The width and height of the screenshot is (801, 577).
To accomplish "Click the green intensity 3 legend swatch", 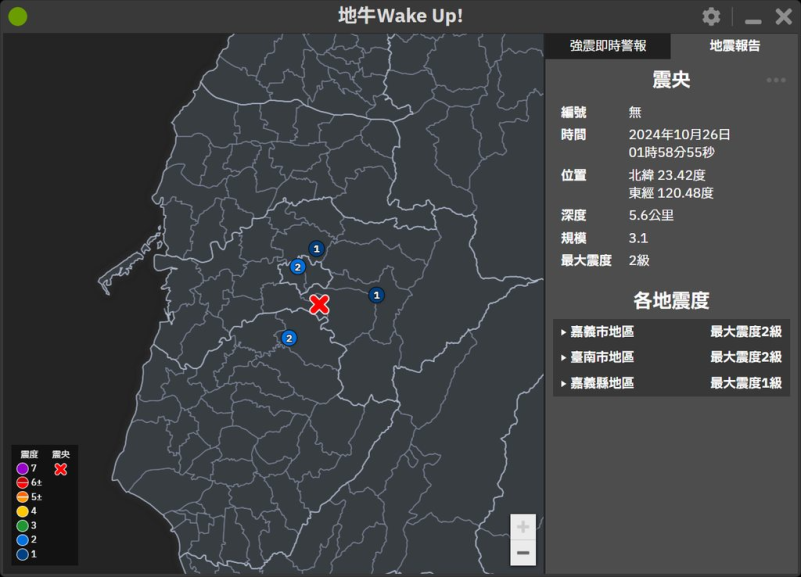I will (x=23, y=525).
